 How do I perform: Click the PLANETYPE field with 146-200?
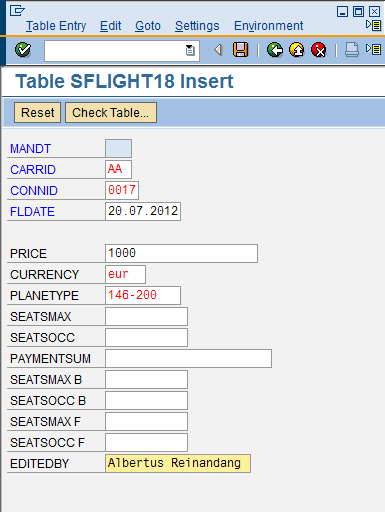click(143, 295)
